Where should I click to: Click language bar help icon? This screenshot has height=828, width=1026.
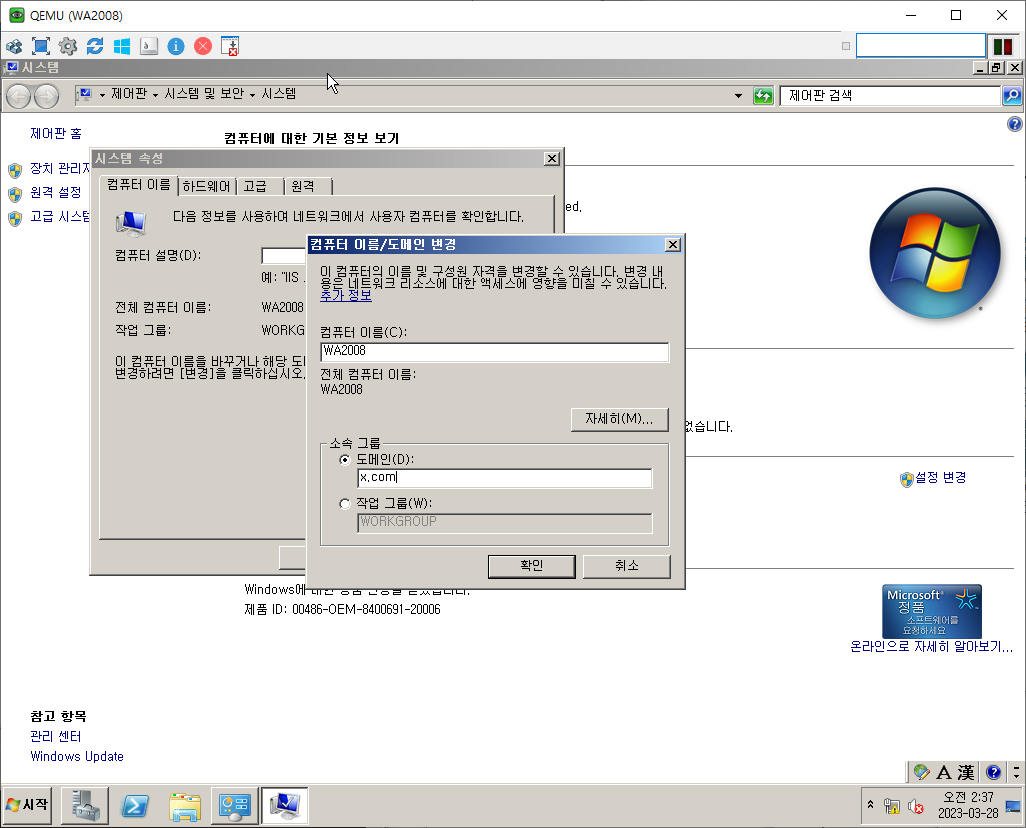pos(993,772)
